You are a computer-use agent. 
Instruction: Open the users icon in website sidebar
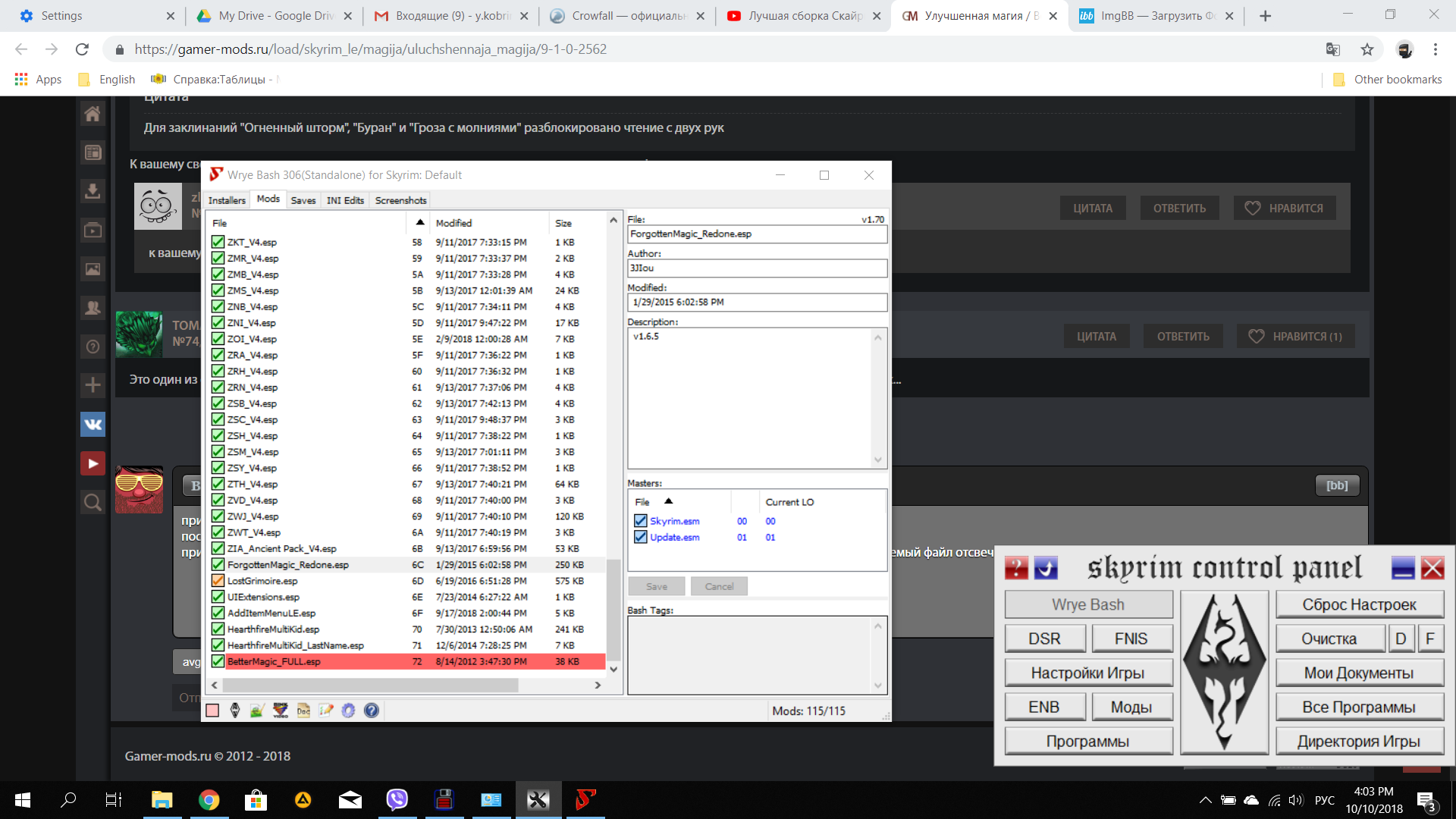[x=93, y=308]
